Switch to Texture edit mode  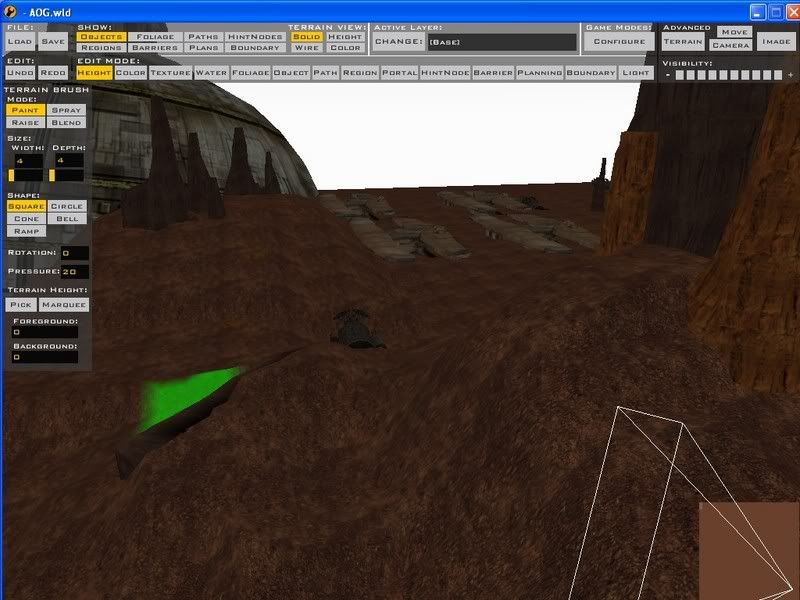point(170,73)
